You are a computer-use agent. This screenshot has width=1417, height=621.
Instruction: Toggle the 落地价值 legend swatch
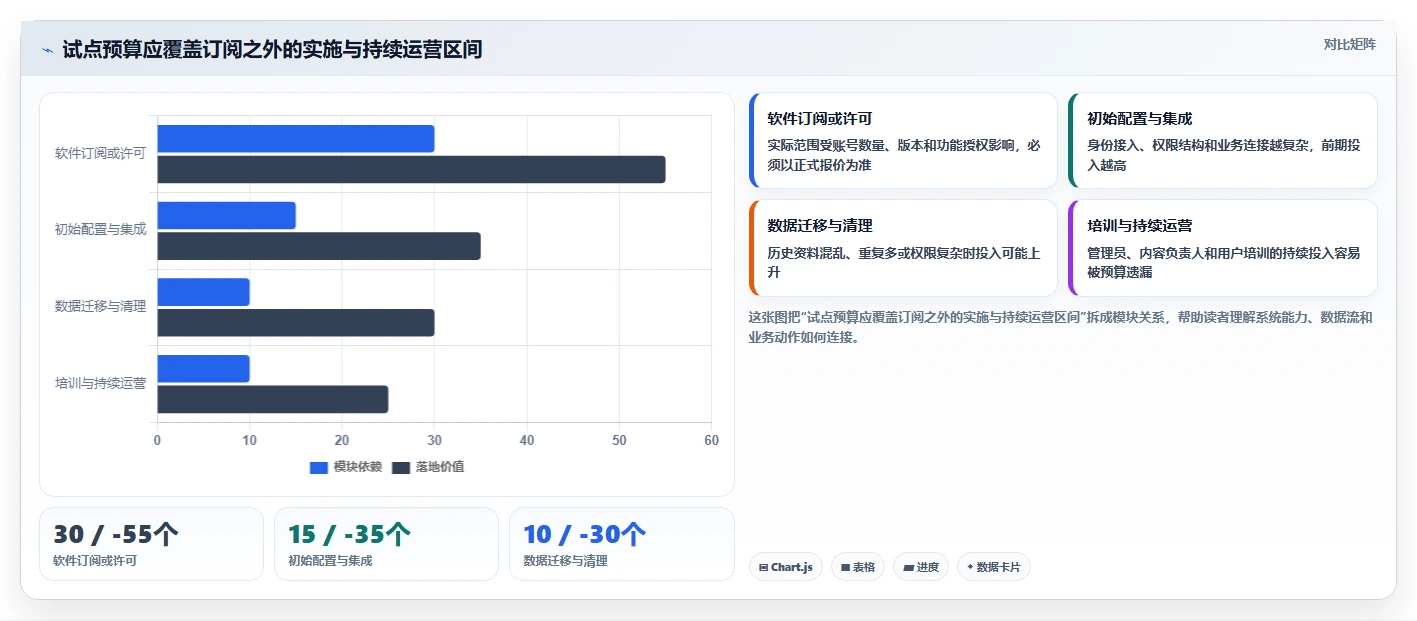(x=401, y=467)
